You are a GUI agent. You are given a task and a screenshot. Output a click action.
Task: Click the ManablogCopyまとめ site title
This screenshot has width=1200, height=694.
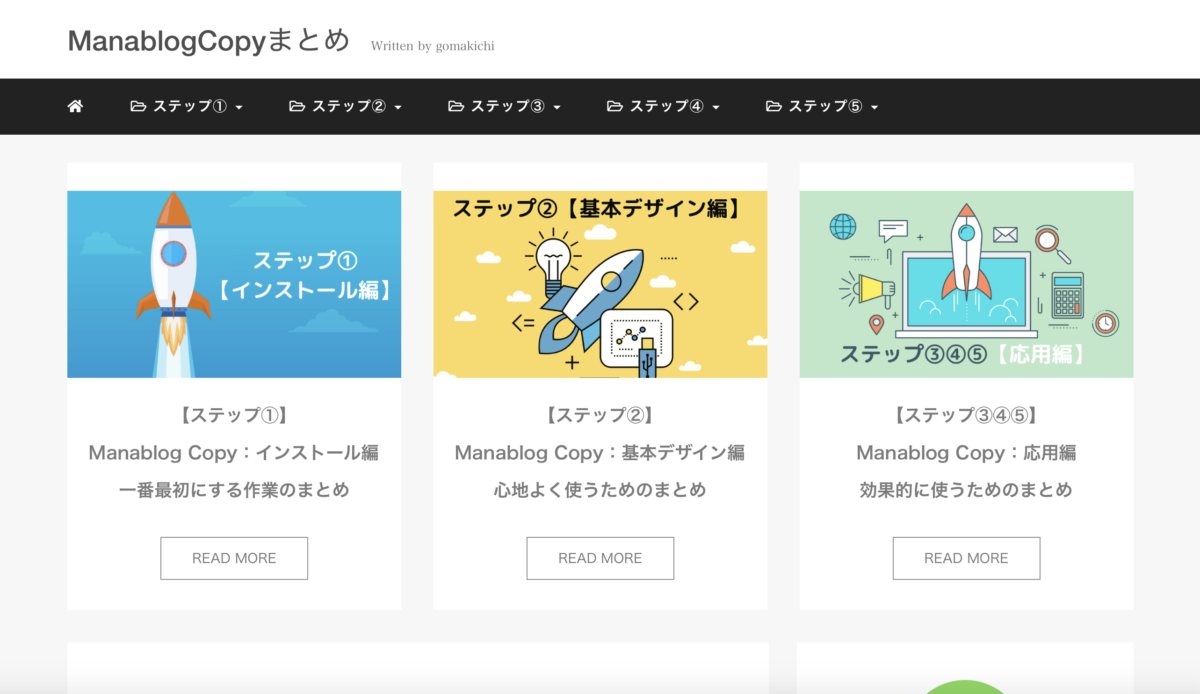(209, 41)
